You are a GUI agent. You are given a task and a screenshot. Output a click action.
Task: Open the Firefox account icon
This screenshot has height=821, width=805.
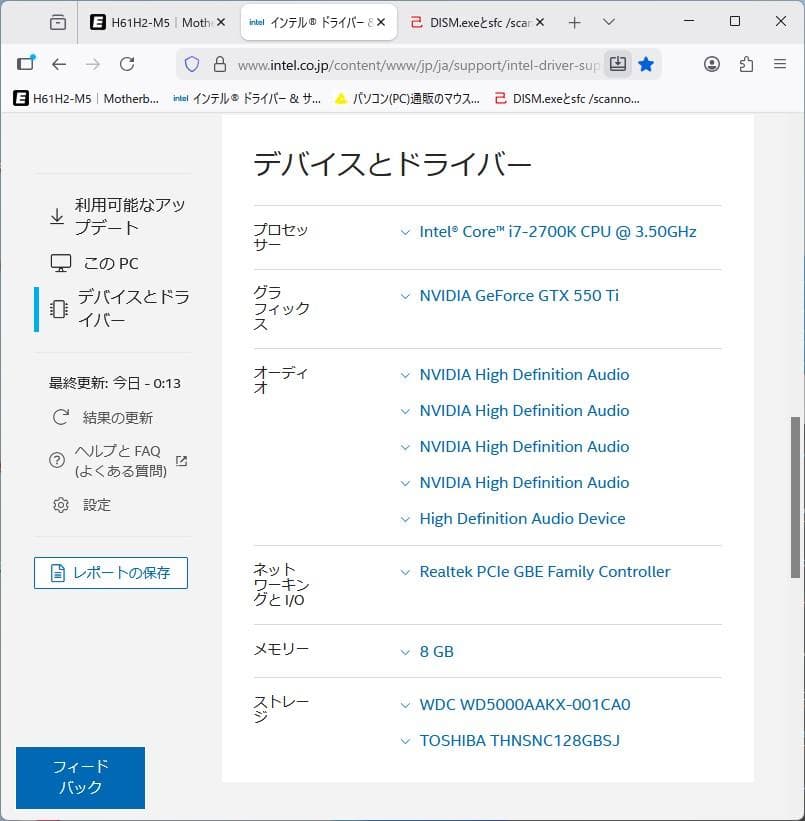pyautogui.click(x=712, y=63)
